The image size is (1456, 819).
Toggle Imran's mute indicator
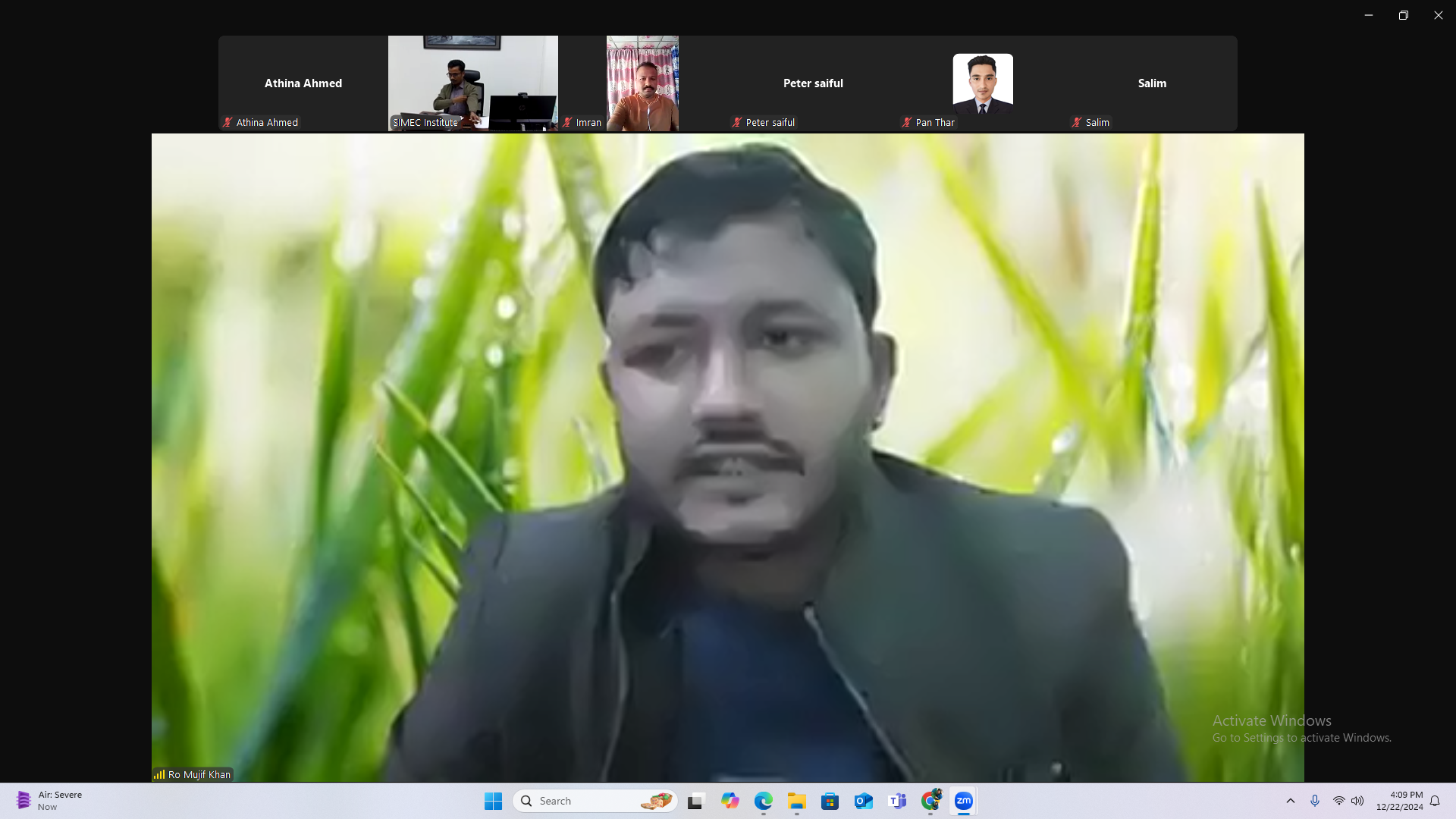568,122
